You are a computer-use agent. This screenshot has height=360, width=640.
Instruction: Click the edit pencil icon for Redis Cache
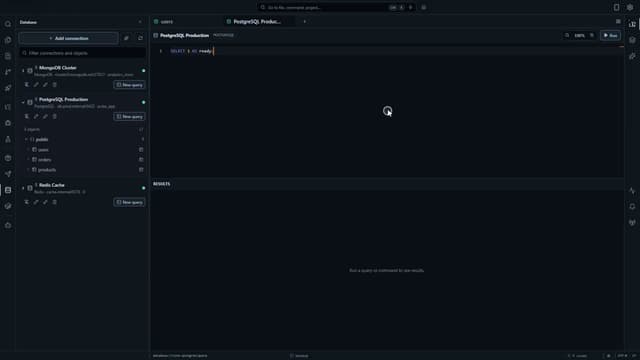pyautogui.click(x=36, y=202)
